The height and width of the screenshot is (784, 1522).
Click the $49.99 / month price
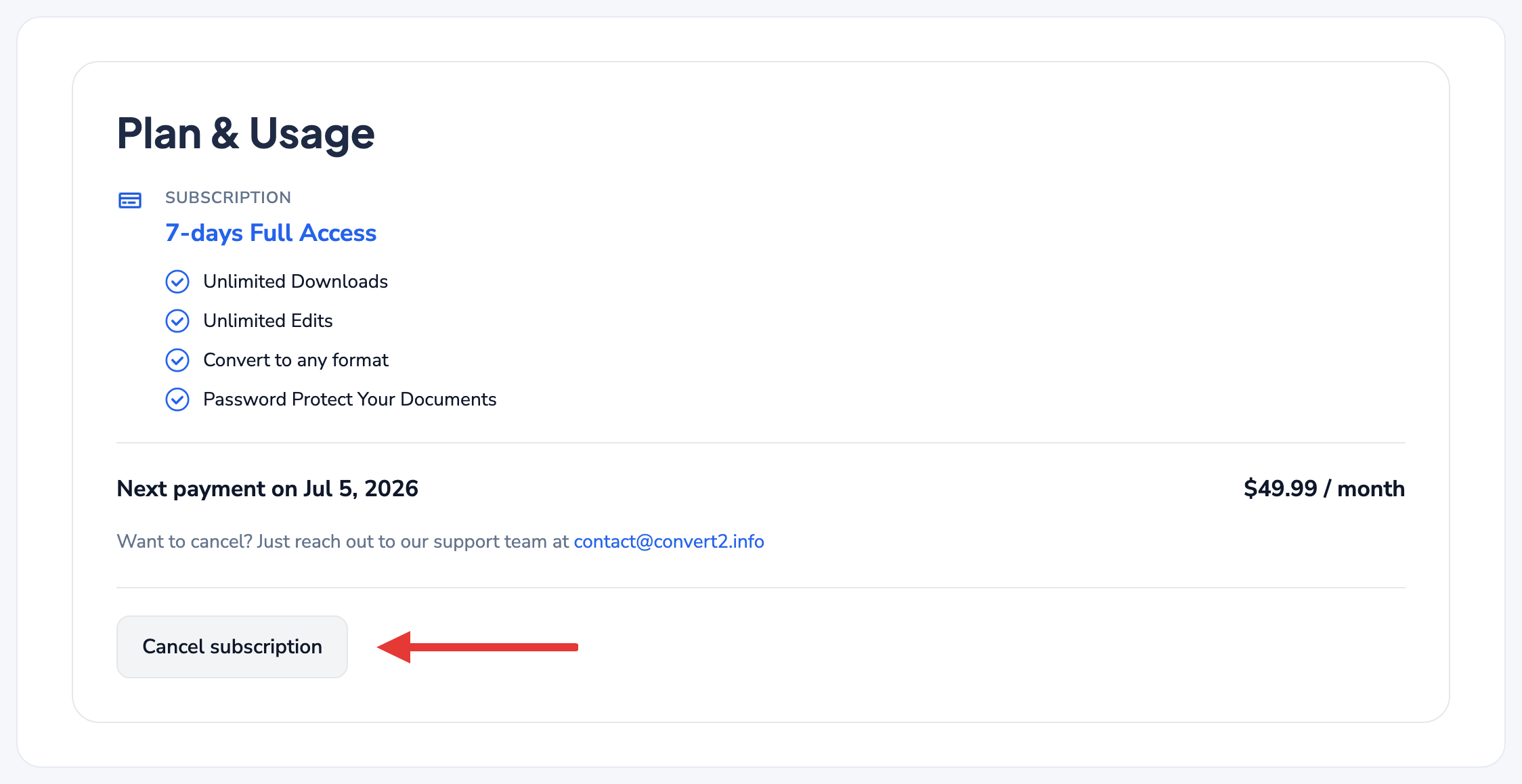[1324, 489]
